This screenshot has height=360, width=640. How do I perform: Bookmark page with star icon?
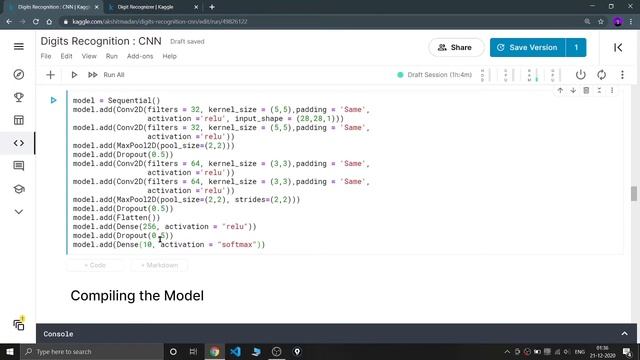[601, 22]
